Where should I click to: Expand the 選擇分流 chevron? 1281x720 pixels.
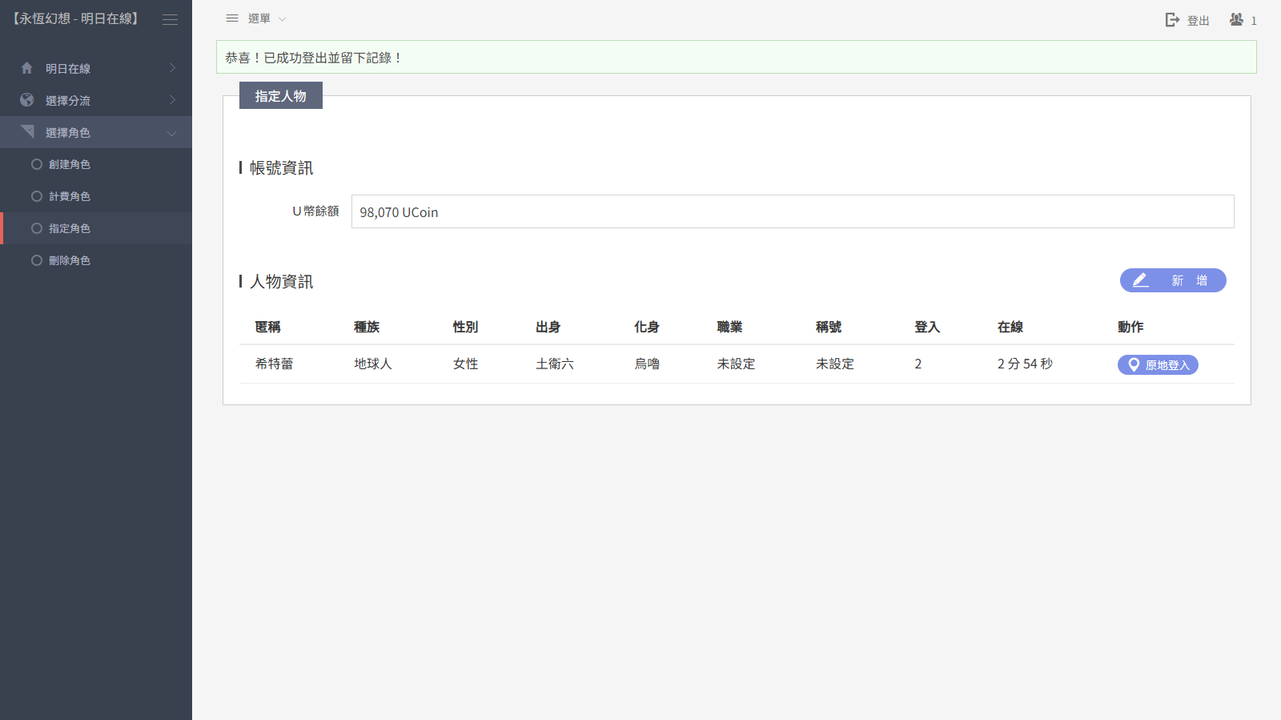[x=172, y=100]
